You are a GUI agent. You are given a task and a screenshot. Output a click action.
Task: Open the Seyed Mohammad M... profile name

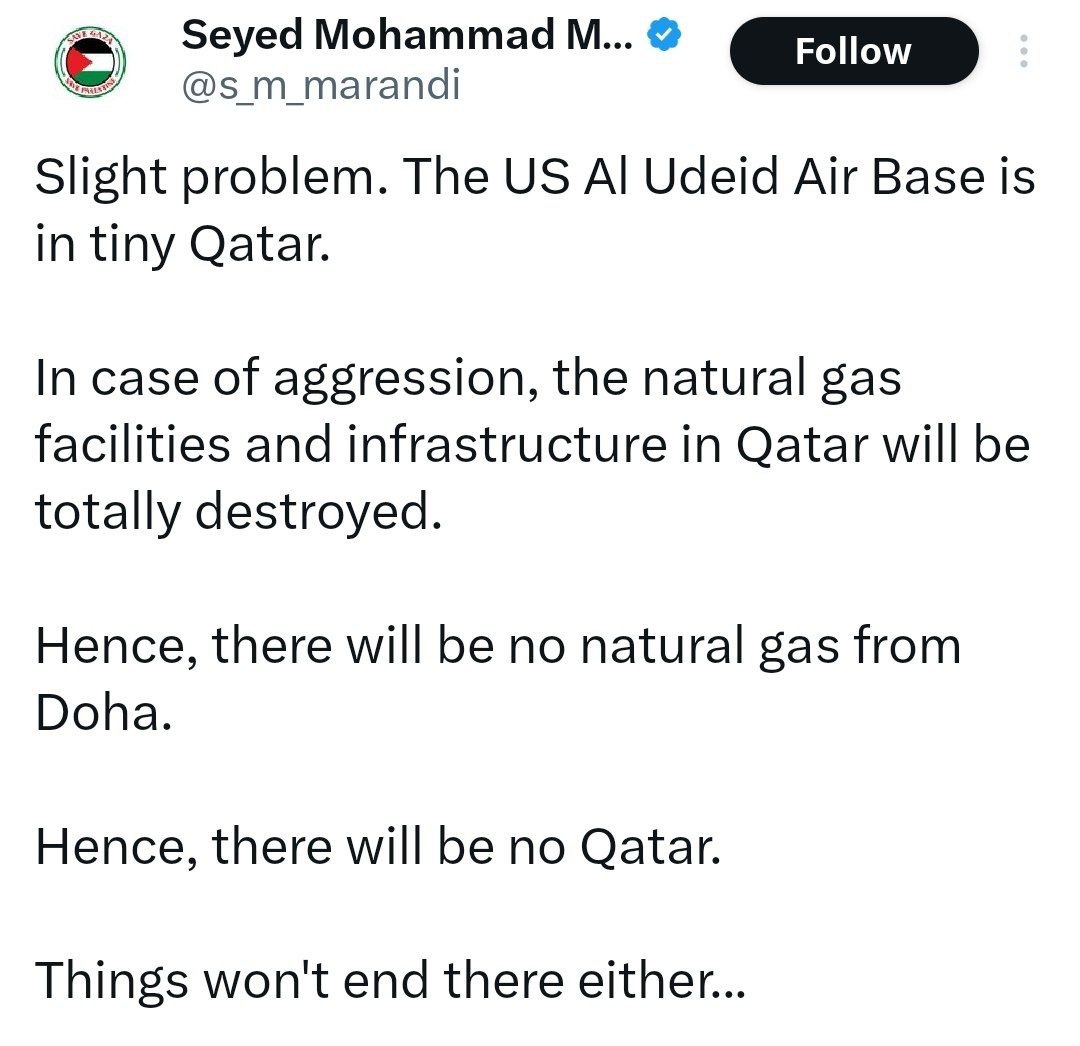[406, 37]
